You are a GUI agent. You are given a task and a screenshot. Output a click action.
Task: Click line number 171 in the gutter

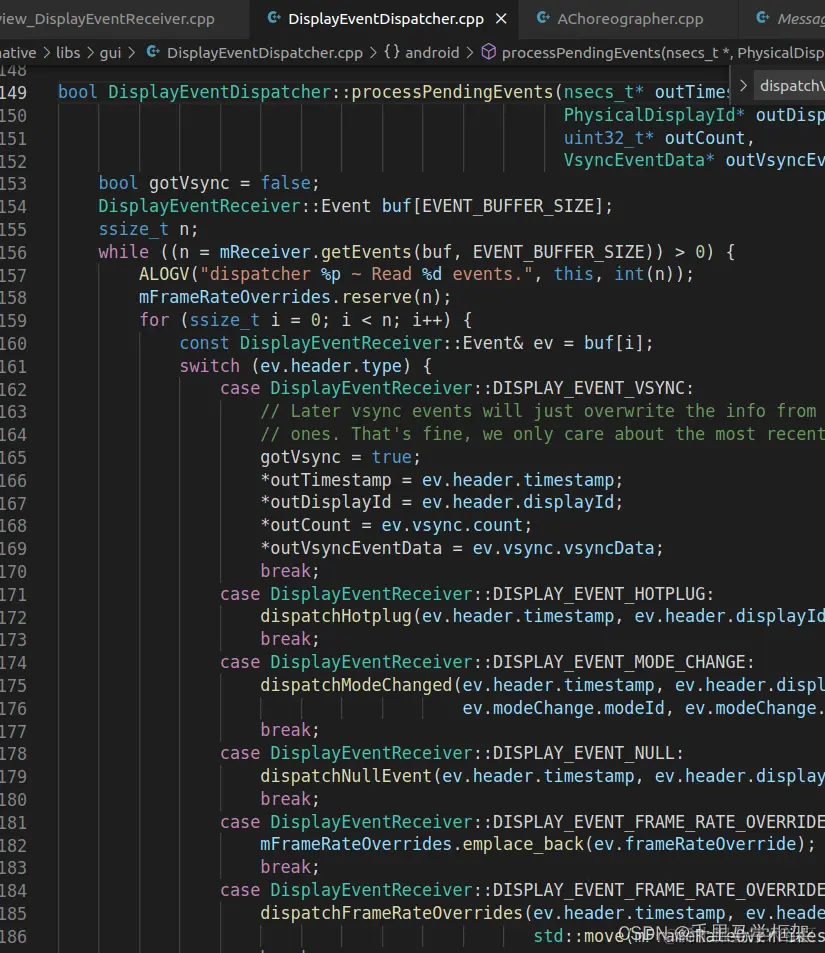coord(13,594)
